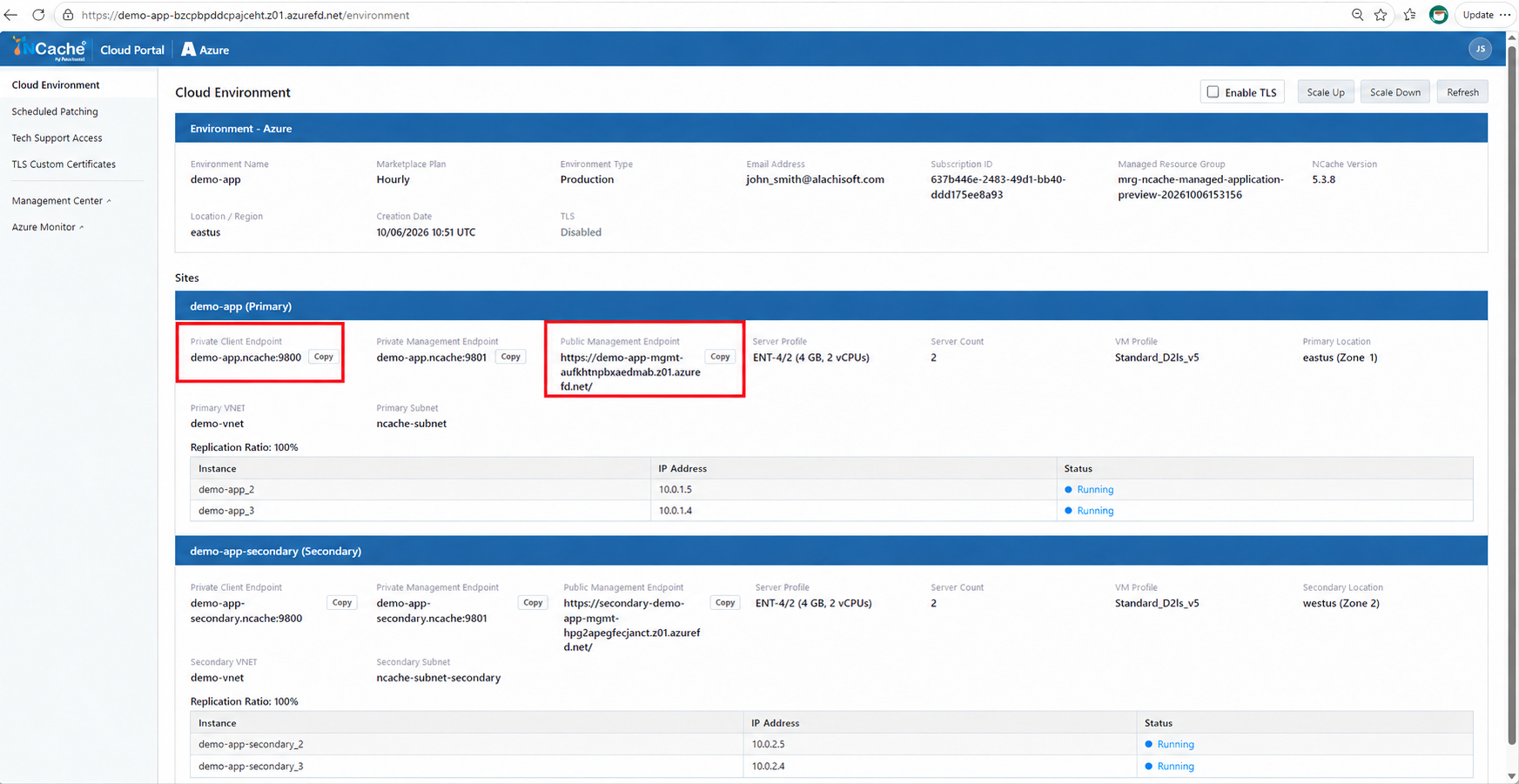Click the Refresh button
1519x784 pixels.
point(1462,92)
